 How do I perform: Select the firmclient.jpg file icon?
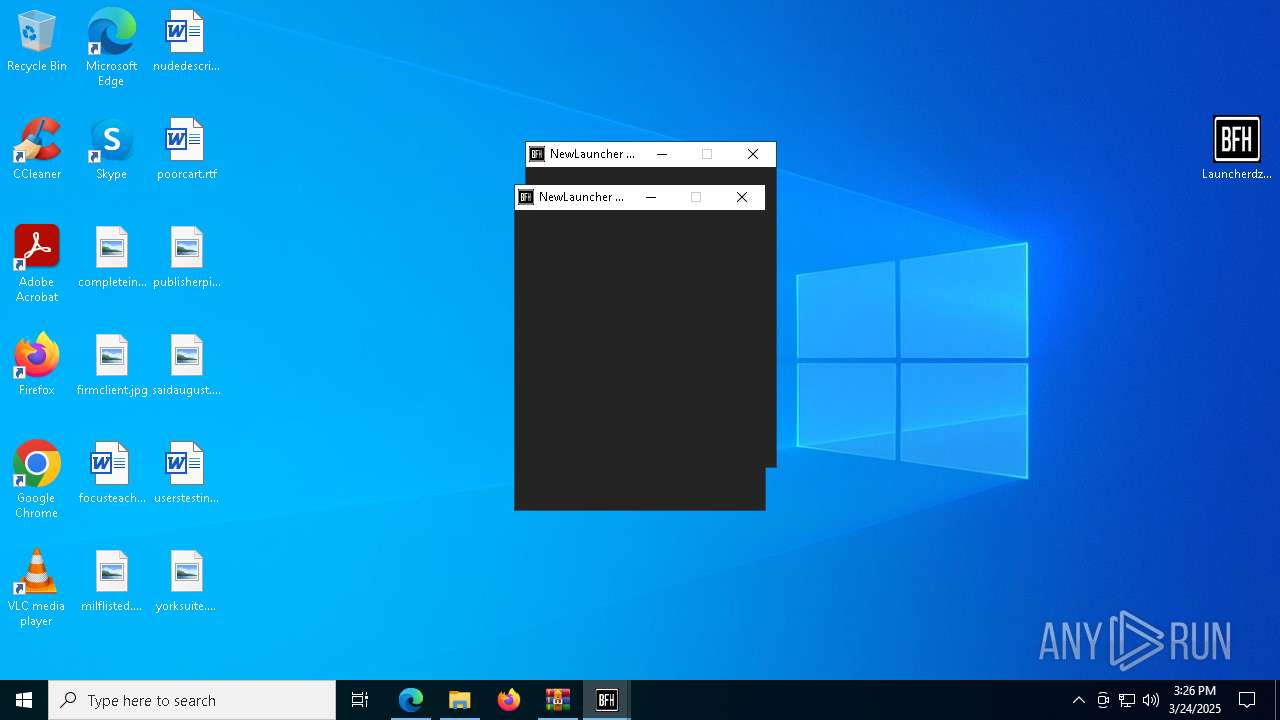[112, 366]
